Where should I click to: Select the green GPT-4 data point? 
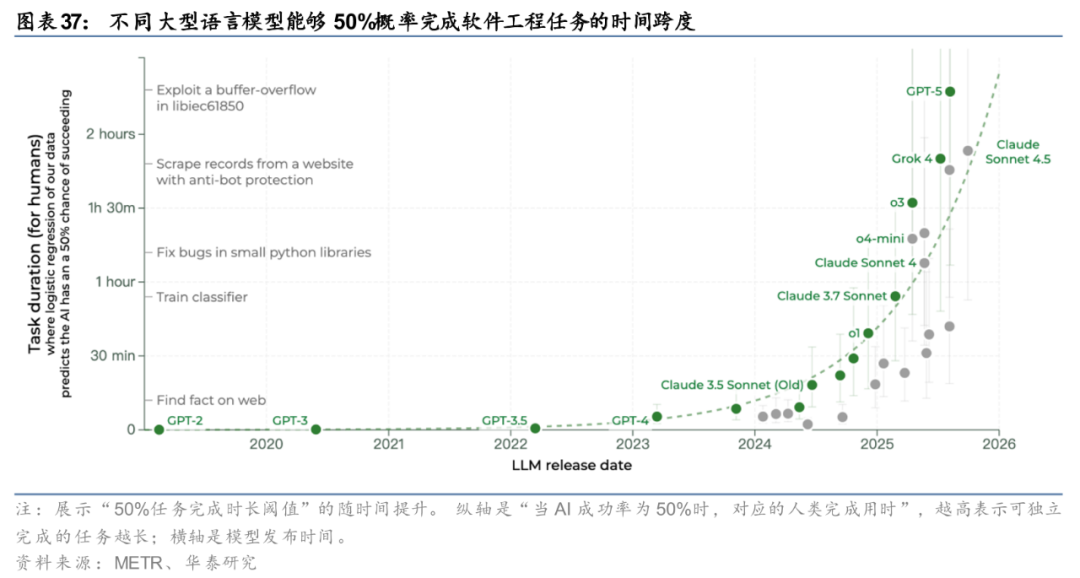tap(657, 417)
